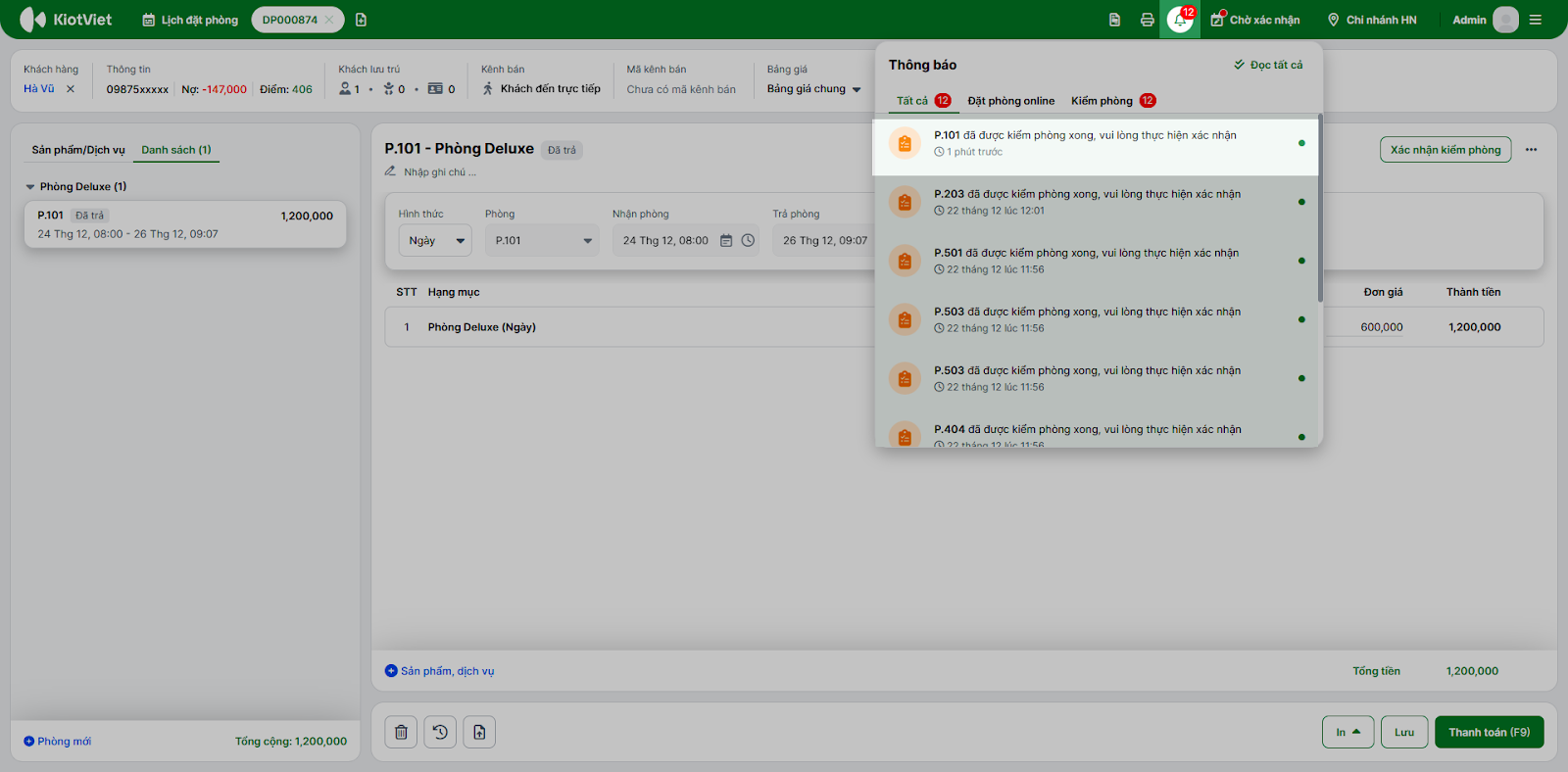The image size is (1568, 772).
Task: Add a new booking tab next to DP000874
Action: (x=362, y=20)
